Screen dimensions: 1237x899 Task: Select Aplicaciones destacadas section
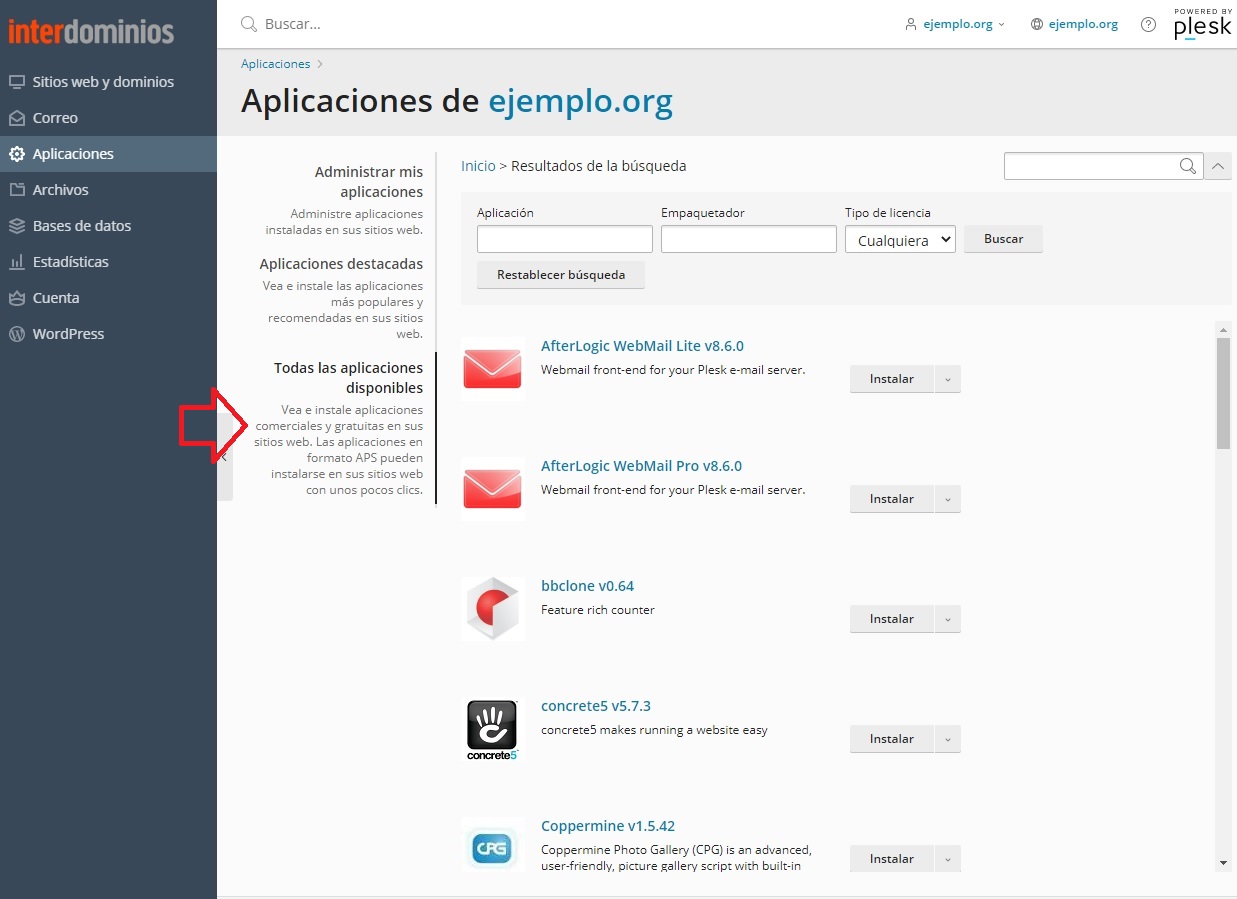click(341, 264)
